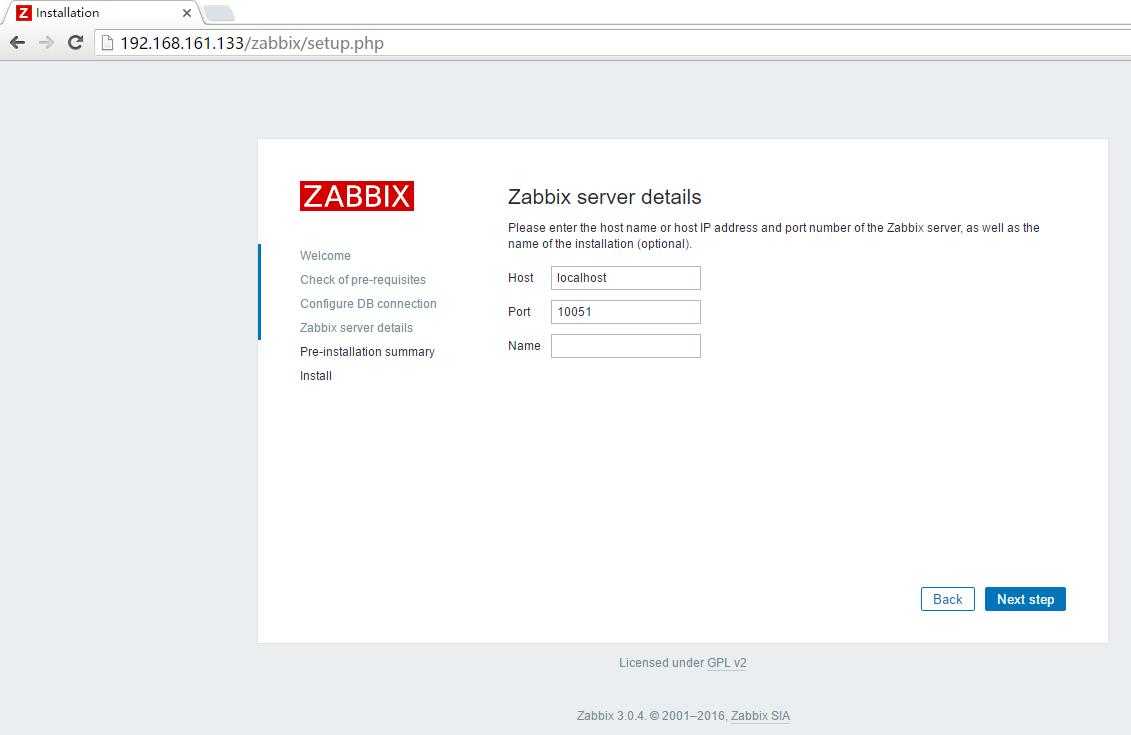This screenshot has height=735, width=1131.
Task: Click the Zabbix 3.0.4 version text
Action: point(610,716)
